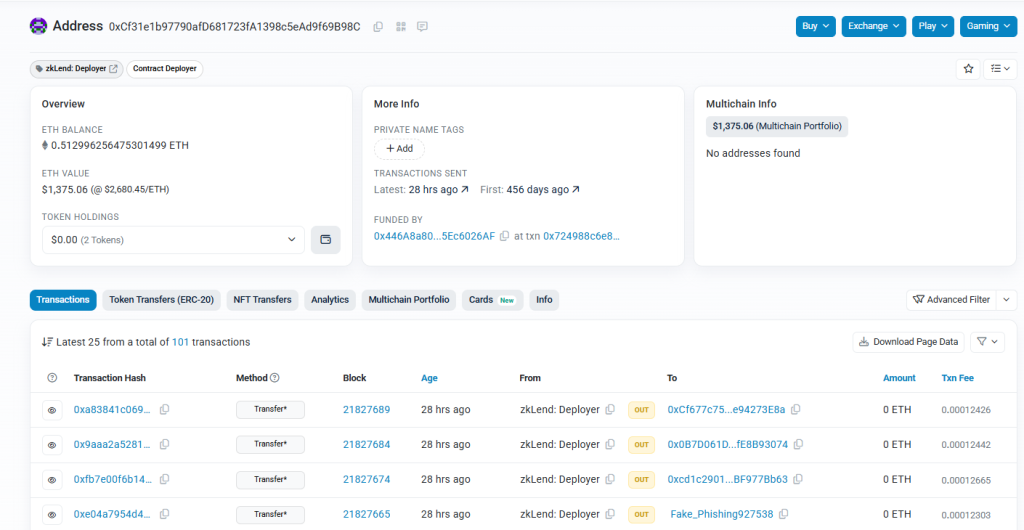Screen dimensions: 1024x530
Task: Copy the address at the page header
Action: [x=378, y=26]
